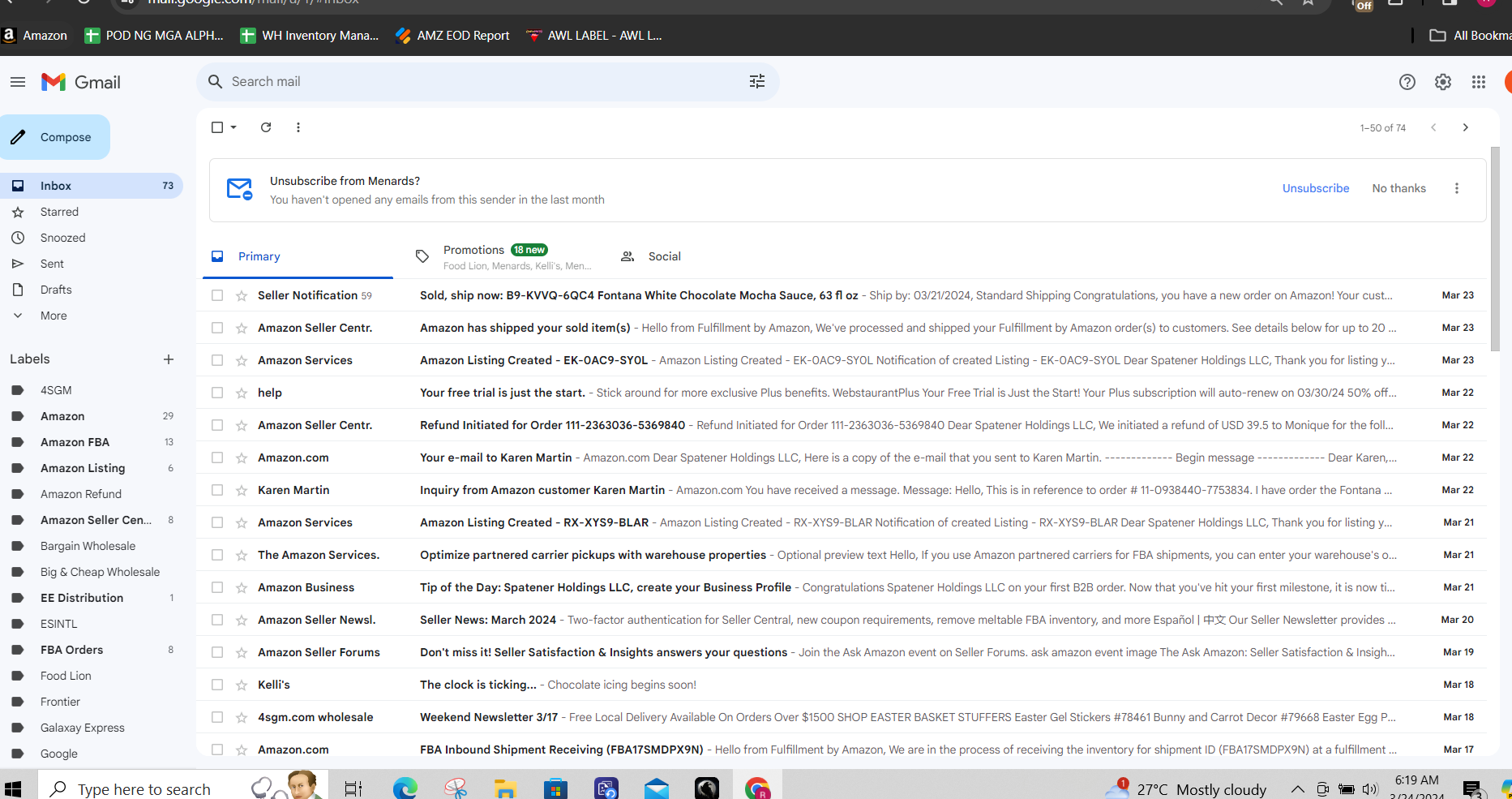Open the Amazon bookmark
This screenshot has width=1512, height=799.
tap(35, 36)
